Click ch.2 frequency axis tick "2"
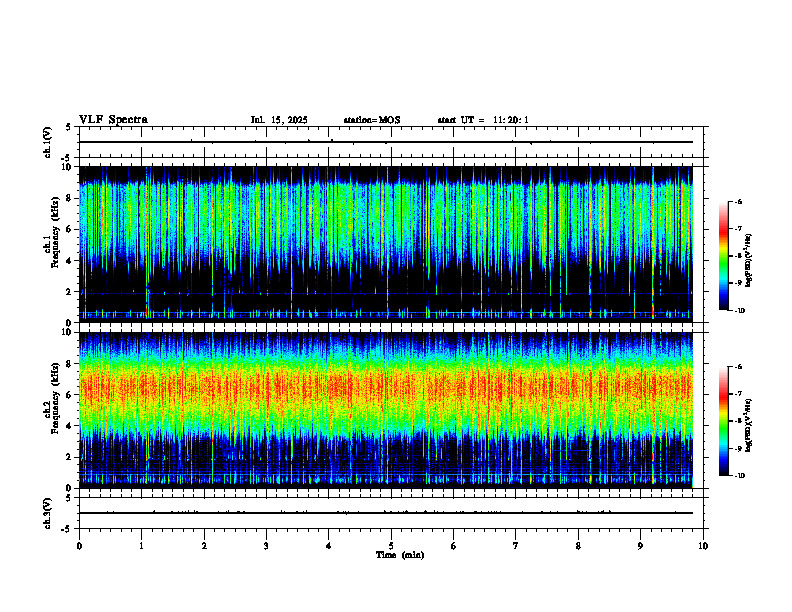 (69, 457)
